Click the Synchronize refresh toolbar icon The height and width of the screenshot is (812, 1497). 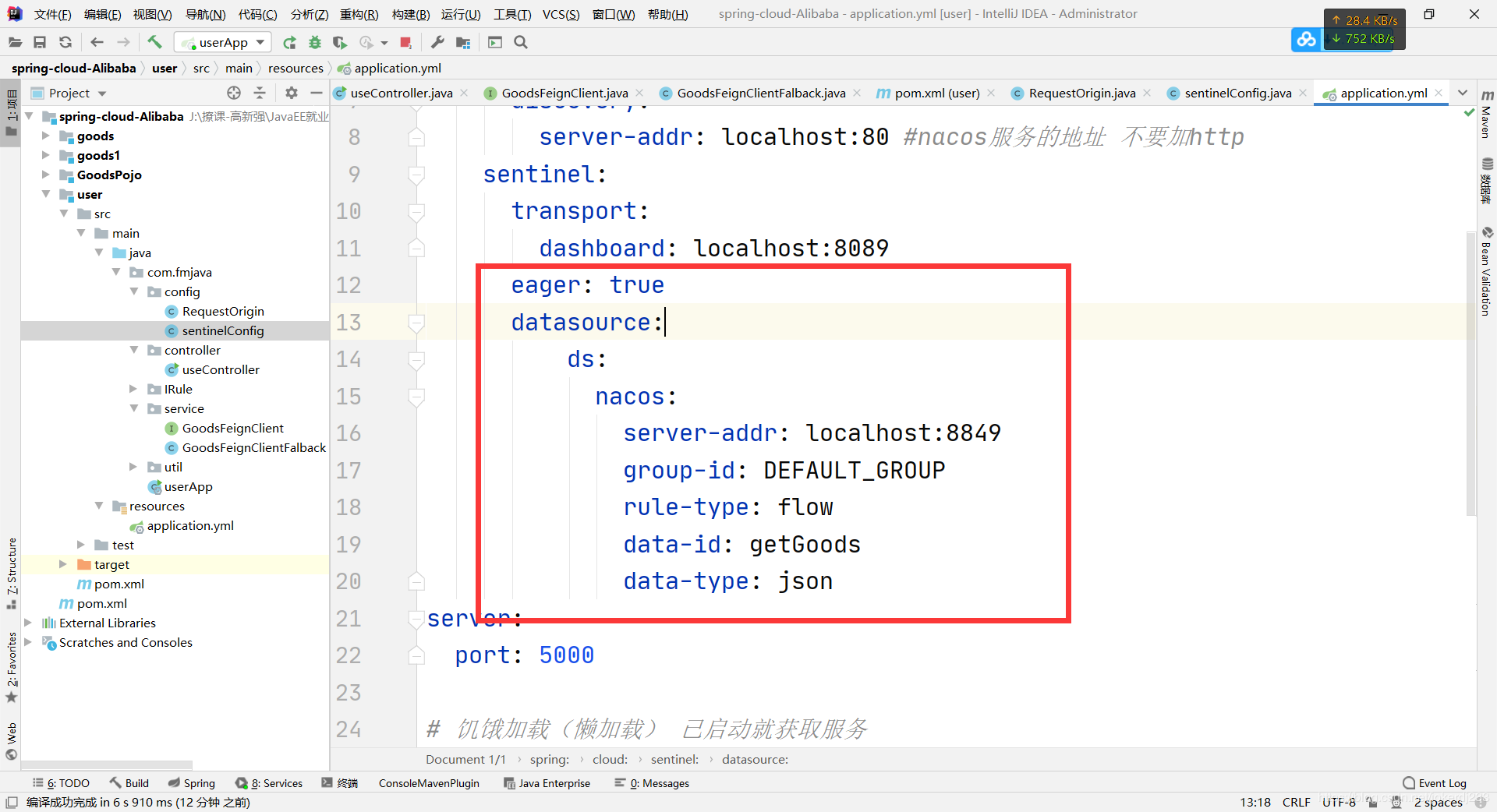click(x=65, y=42)
